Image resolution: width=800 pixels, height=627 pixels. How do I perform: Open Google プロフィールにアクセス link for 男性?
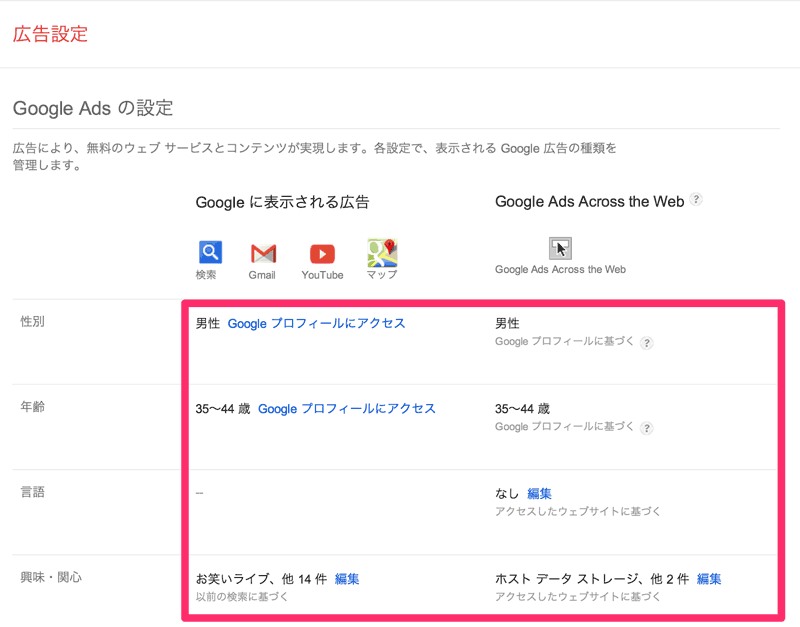[x=316, y=323]
